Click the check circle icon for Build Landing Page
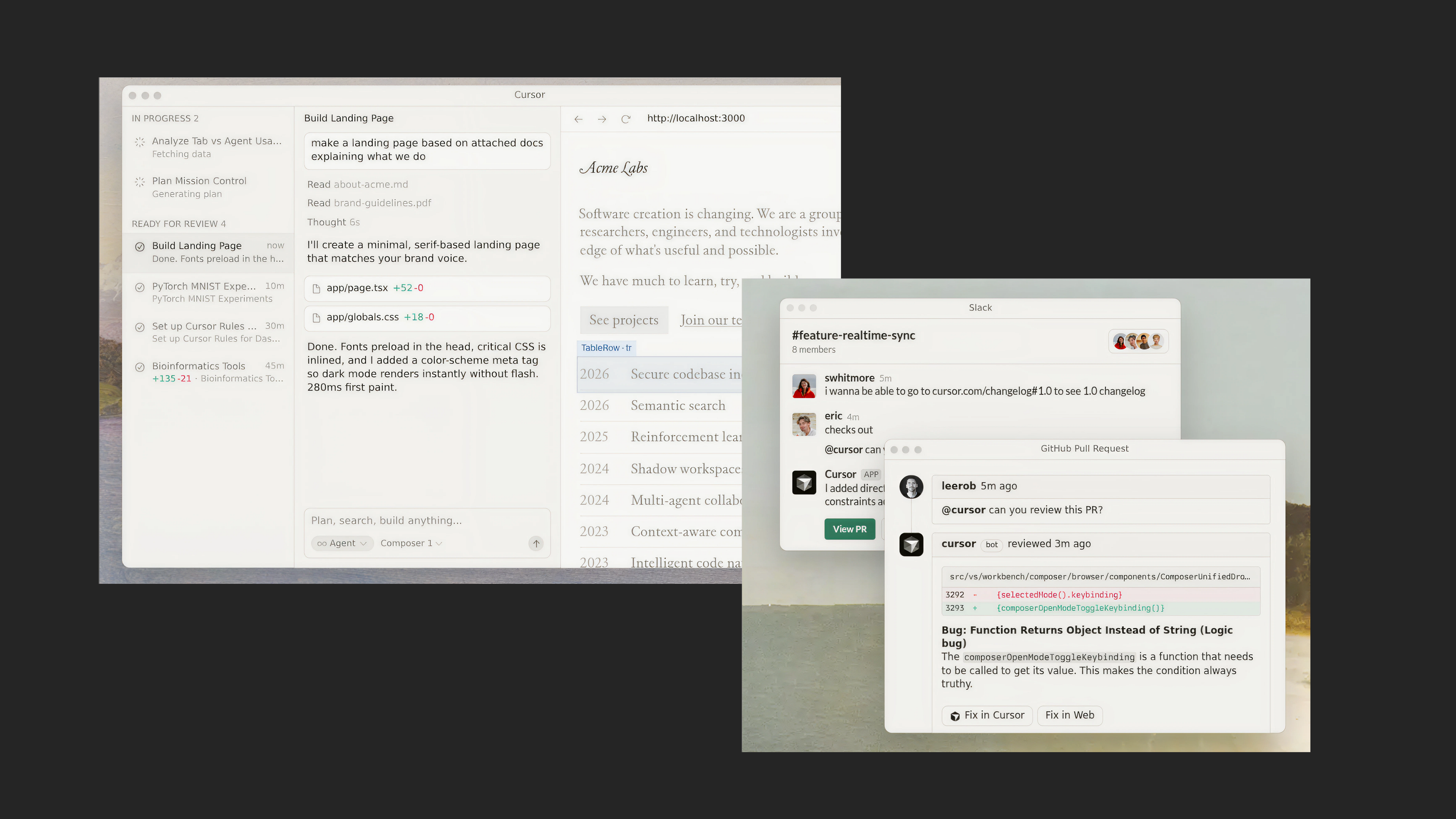The image size is (1456, 819). (x=139, y=246)
